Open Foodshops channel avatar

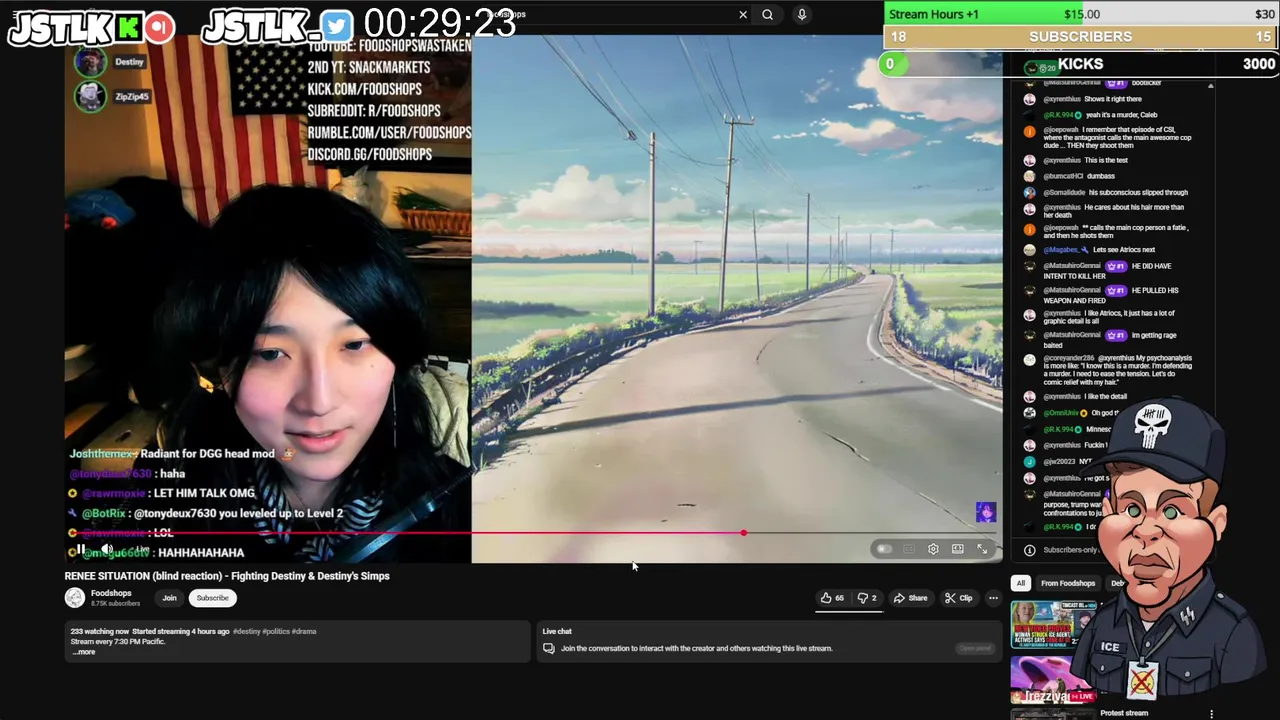[75, 598]
